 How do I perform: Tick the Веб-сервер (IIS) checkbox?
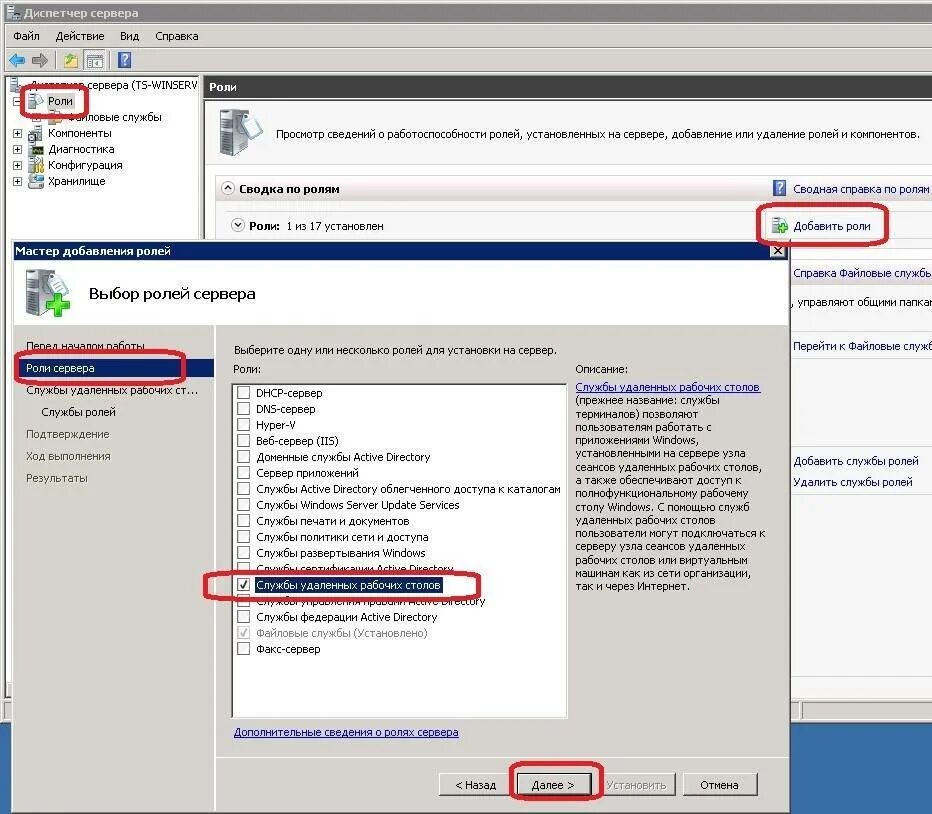[243, 441]
